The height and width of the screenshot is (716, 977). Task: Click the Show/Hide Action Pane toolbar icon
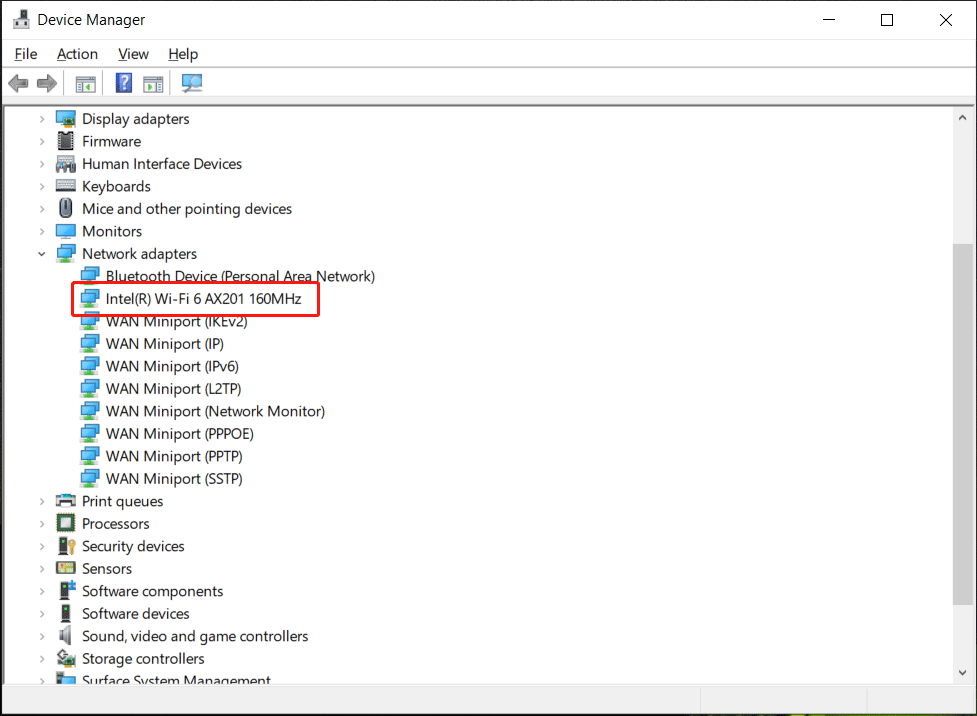(x=153, y=83)
